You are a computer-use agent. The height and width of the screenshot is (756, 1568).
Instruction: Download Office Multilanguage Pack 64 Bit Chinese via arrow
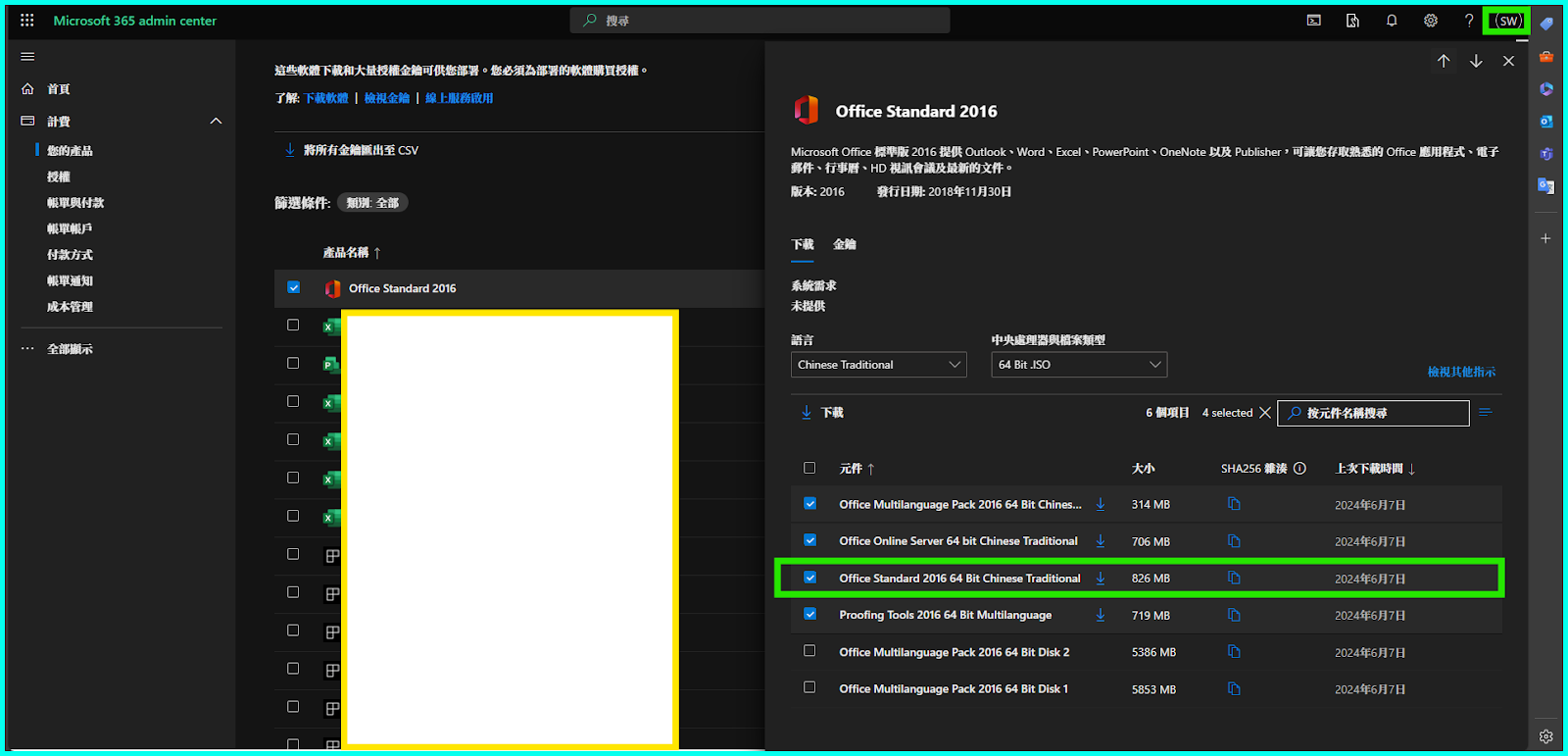coord(1101,504)
